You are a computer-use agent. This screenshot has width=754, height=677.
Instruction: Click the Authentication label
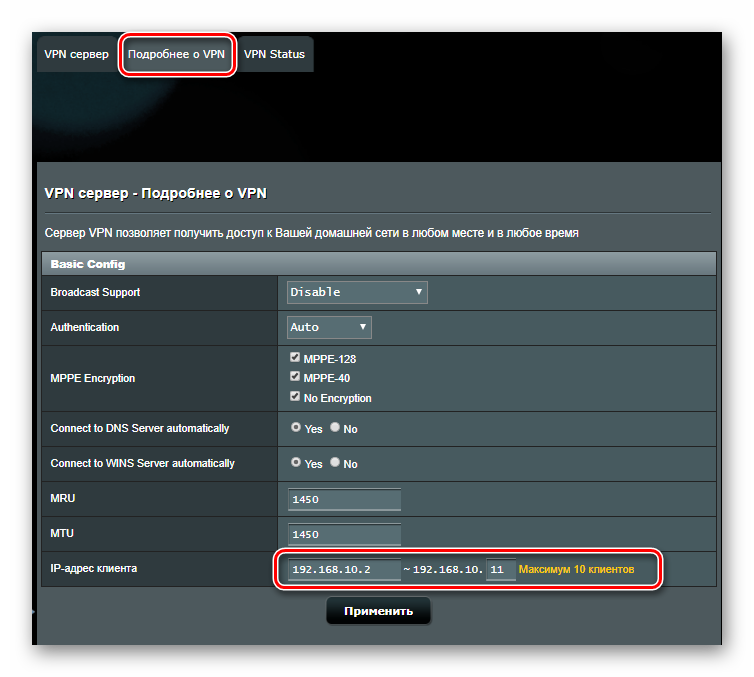click(x=85, y=327)
